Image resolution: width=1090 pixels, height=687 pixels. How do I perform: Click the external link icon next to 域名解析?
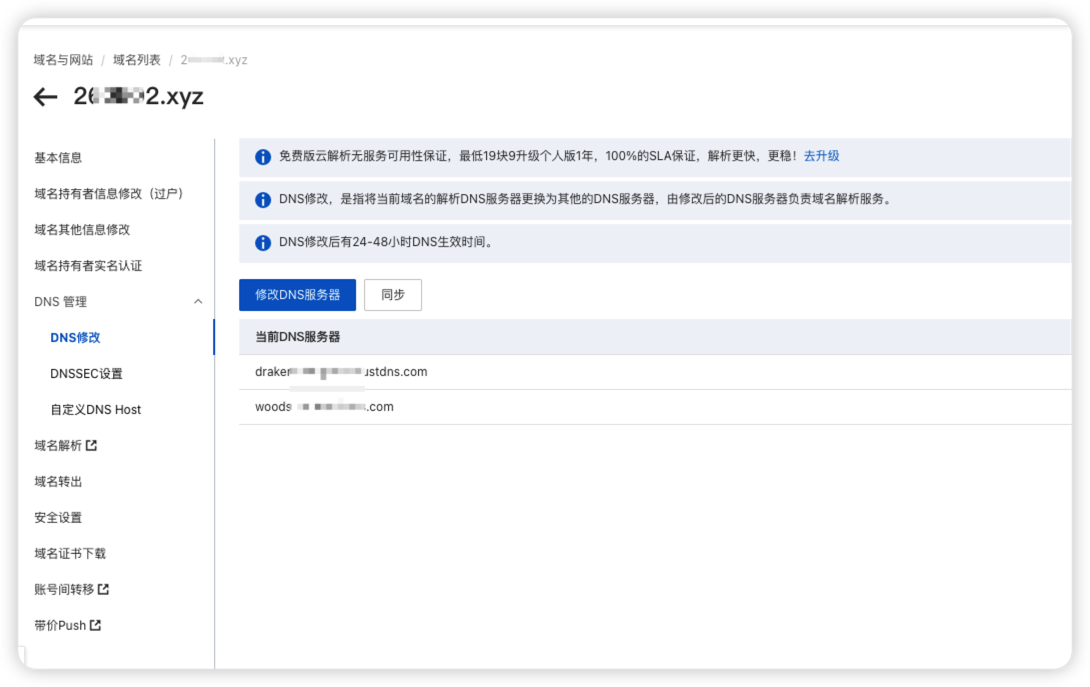[x=91, y=445]
